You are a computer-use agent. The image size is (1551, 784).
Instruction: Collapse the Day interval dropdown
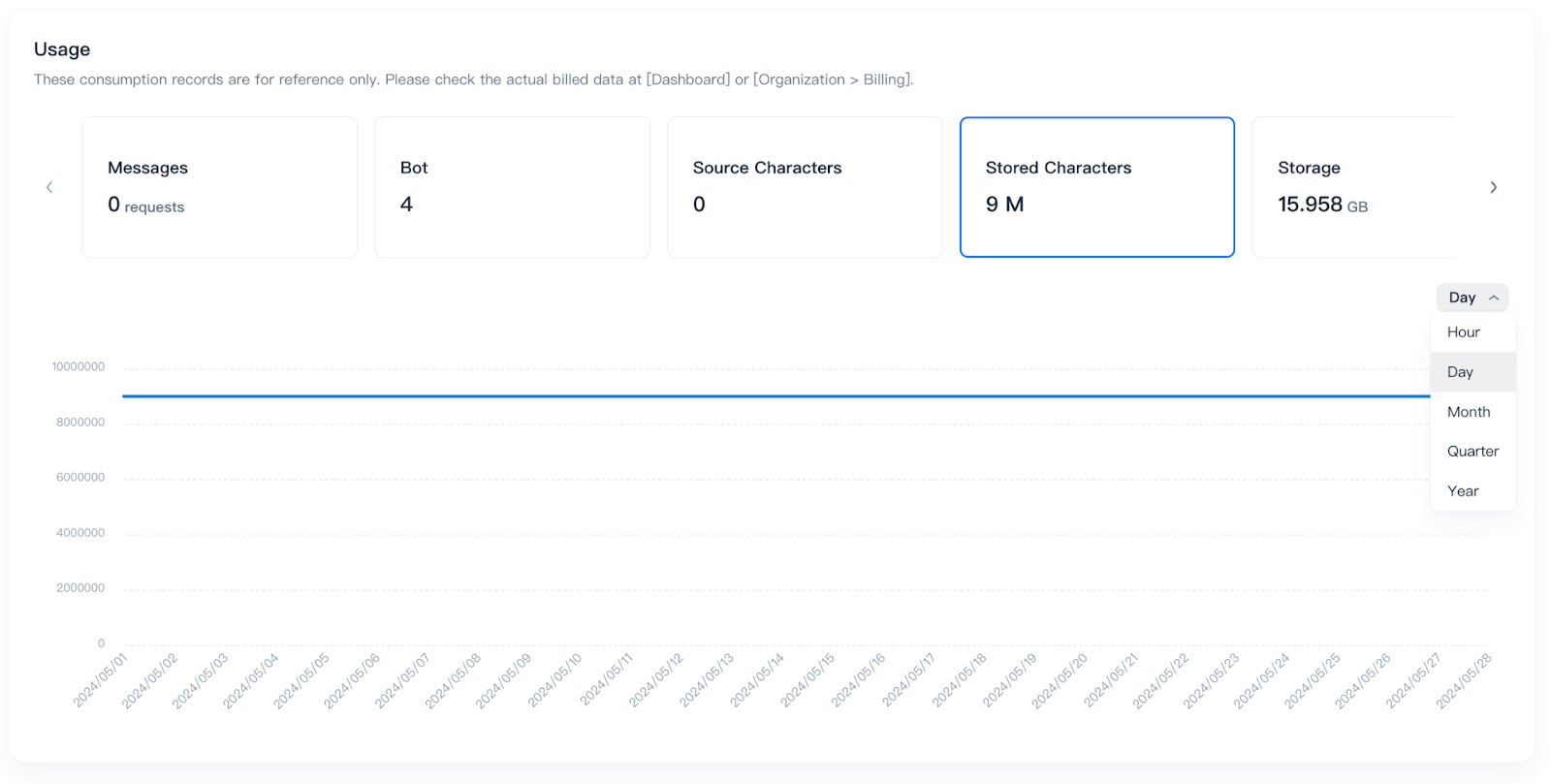tap(1472, 298)
